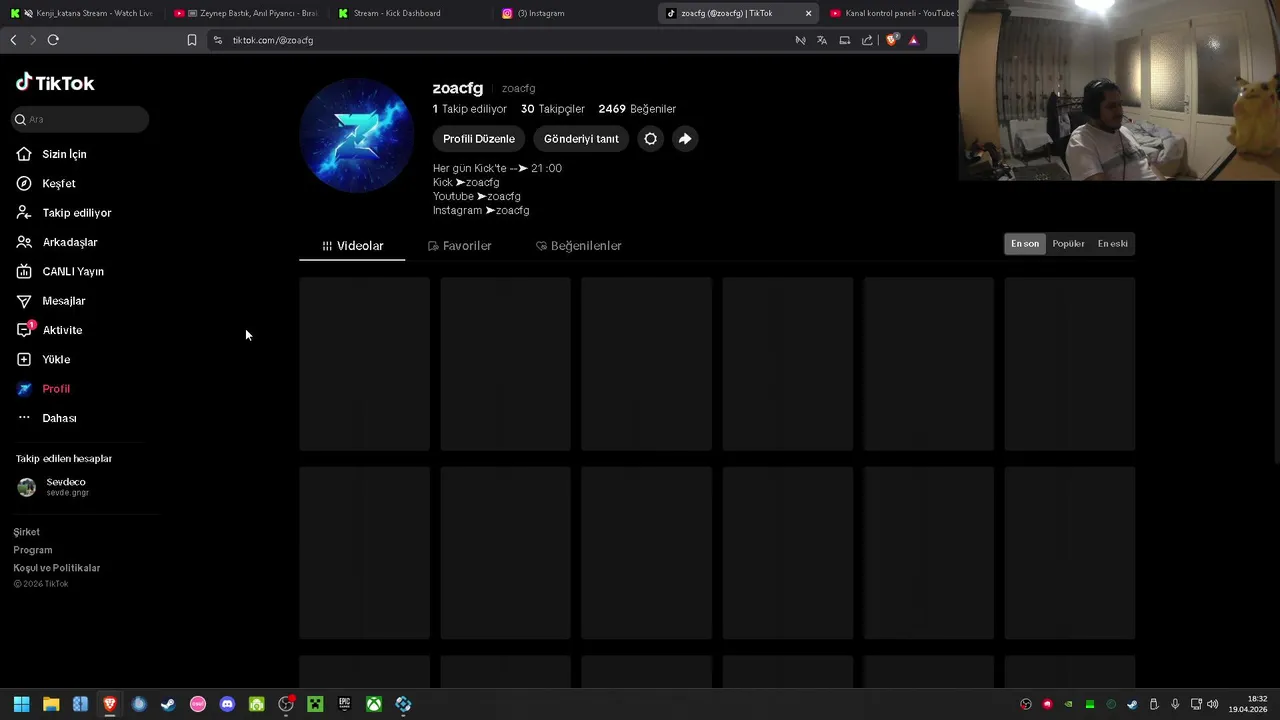Viewport: 1280px width, 720px height.
Task: Open Brave Shields icon
Action: pos(893,40)
